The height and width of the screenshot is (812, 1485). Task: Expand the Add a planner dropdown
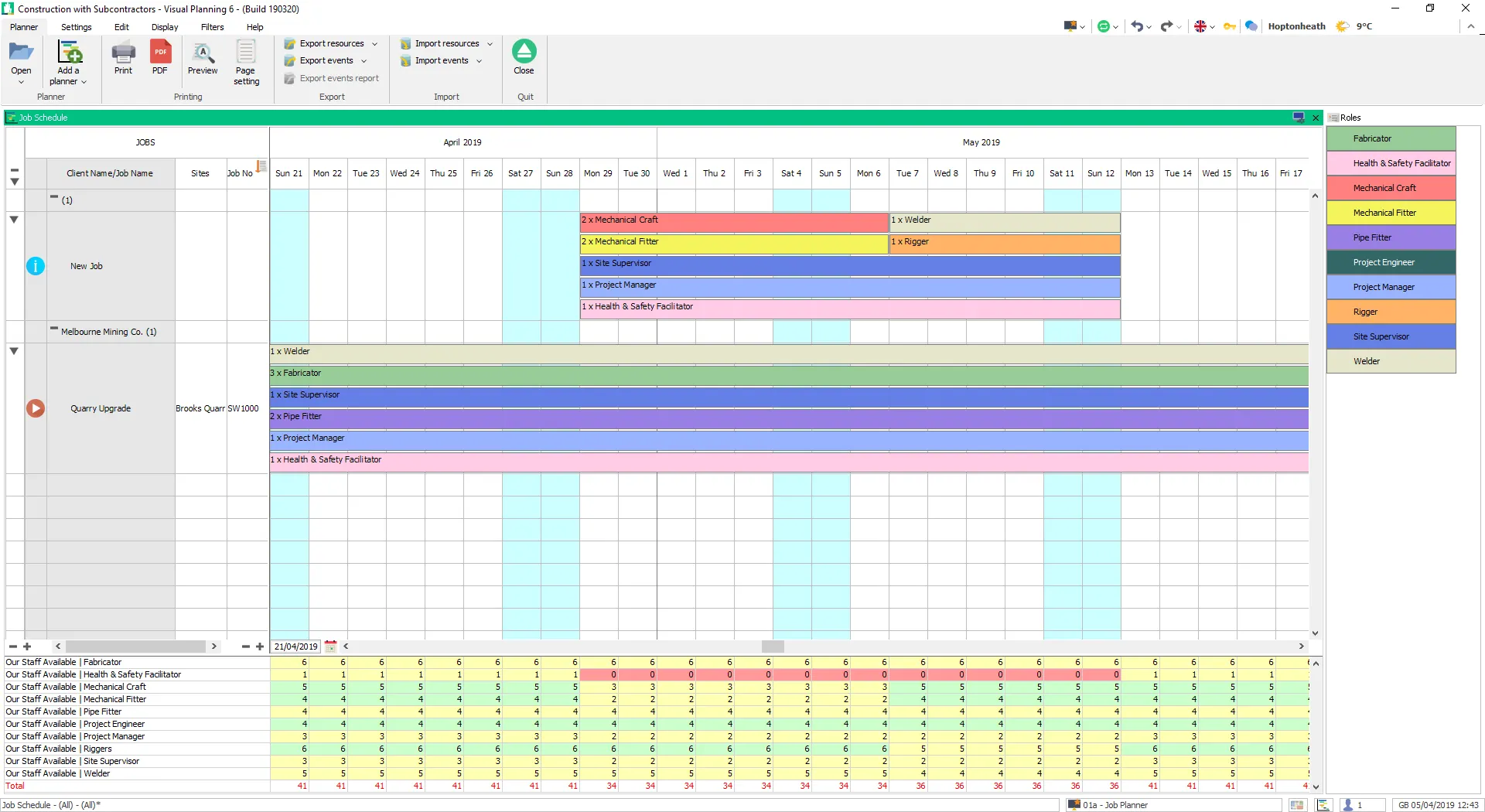[x=84, y=82]
